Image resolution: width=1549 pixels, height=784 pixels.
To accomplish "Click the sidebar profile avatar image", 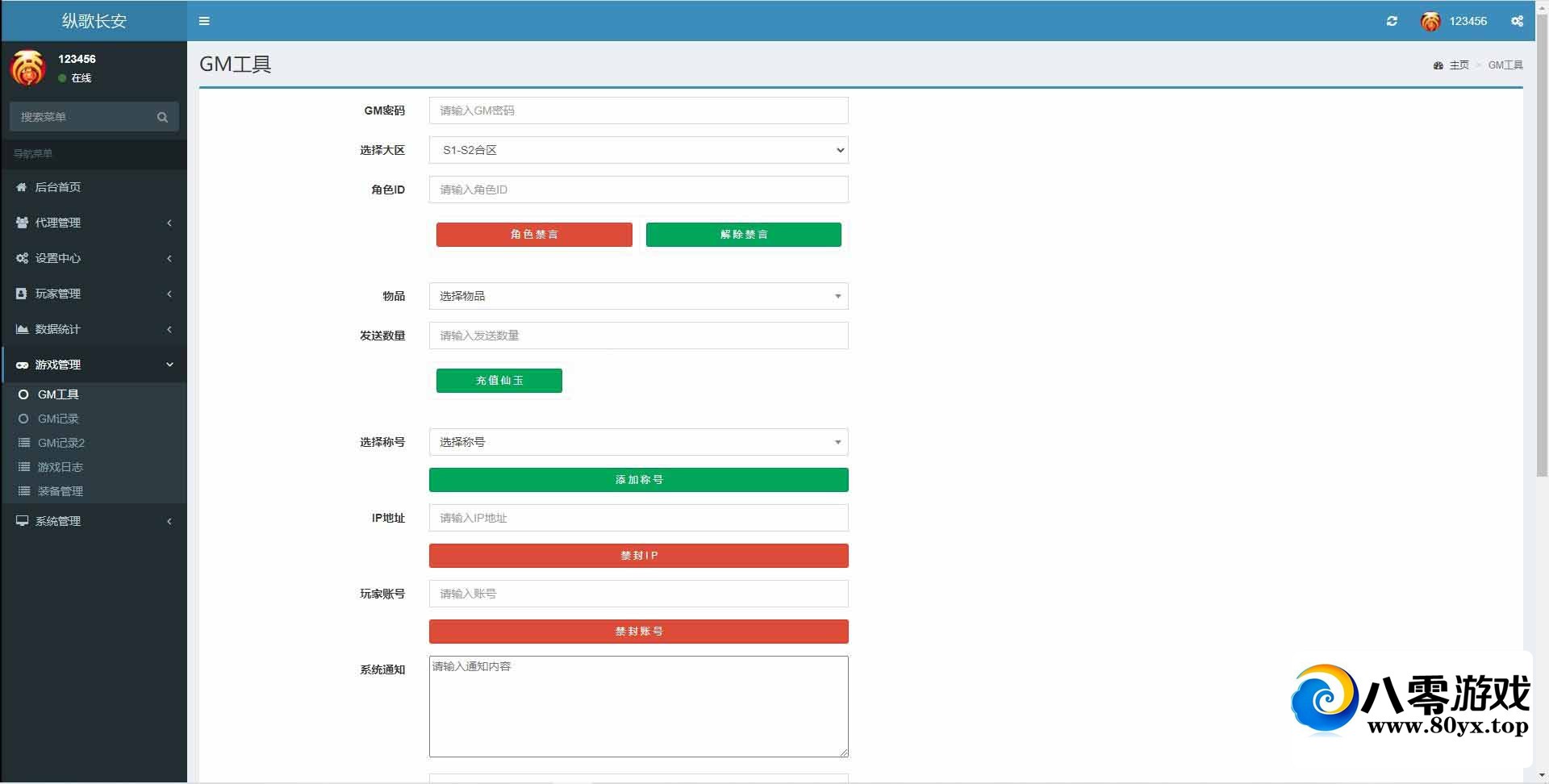I will click(28, 68).
